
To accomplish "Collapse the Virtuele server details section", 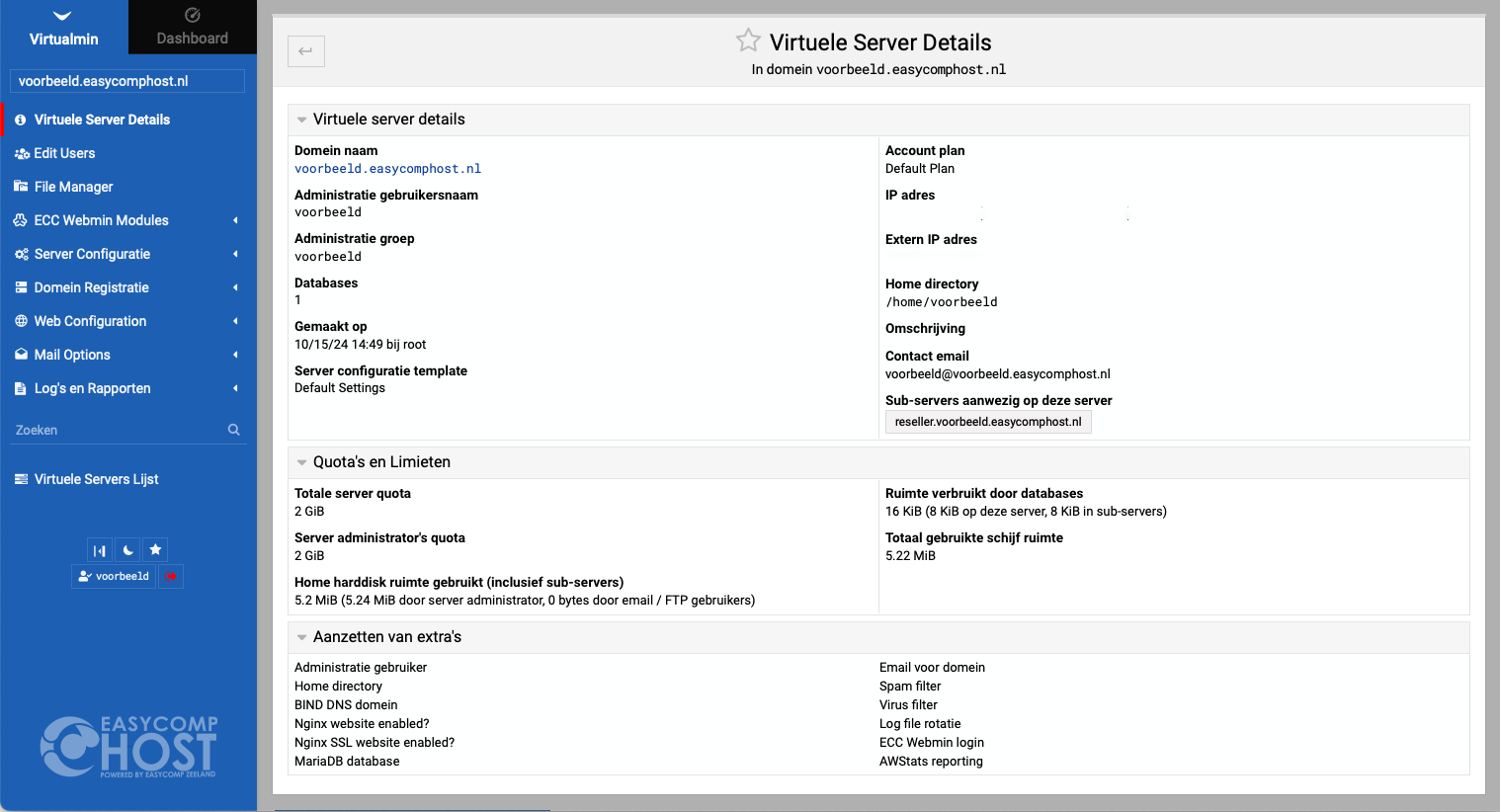I will pyautogui.click(x=301, y=120).
